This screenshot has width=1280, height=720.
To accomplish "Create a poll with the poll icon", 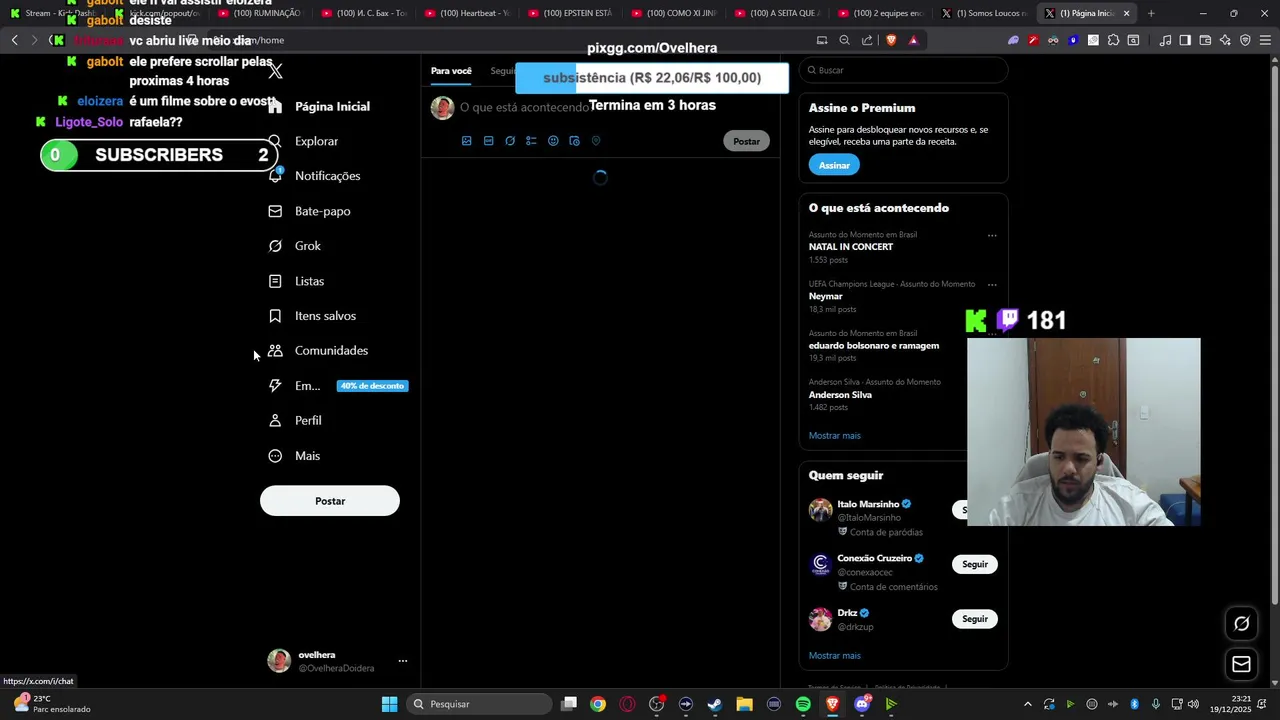I will pos(531,141).
